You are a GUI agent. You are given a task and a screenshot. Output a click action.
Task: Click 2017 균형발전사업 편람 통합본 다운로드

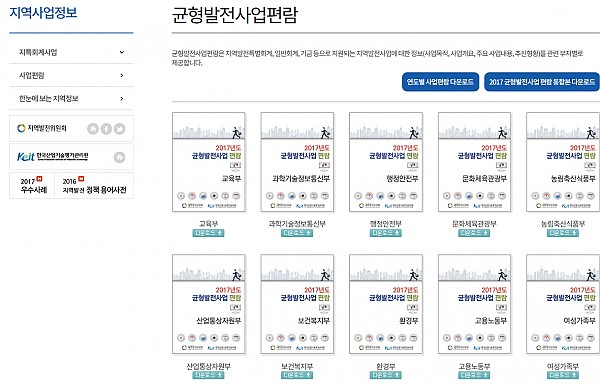(x=542, y=82)
